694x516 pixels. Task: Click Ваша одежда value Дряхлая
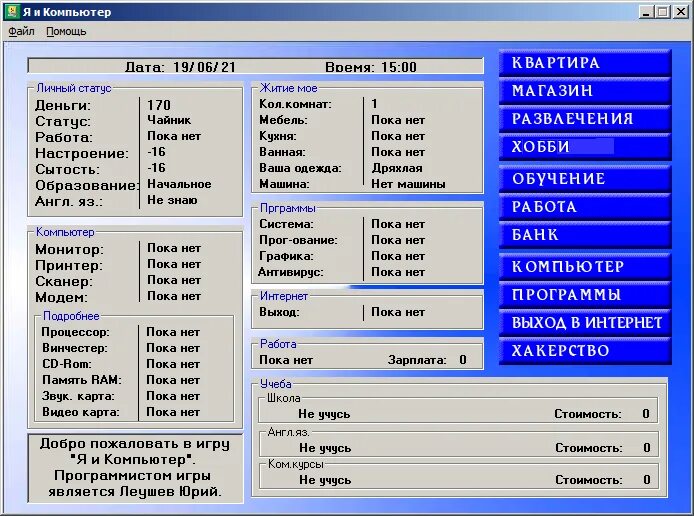(x=397, y=168)
